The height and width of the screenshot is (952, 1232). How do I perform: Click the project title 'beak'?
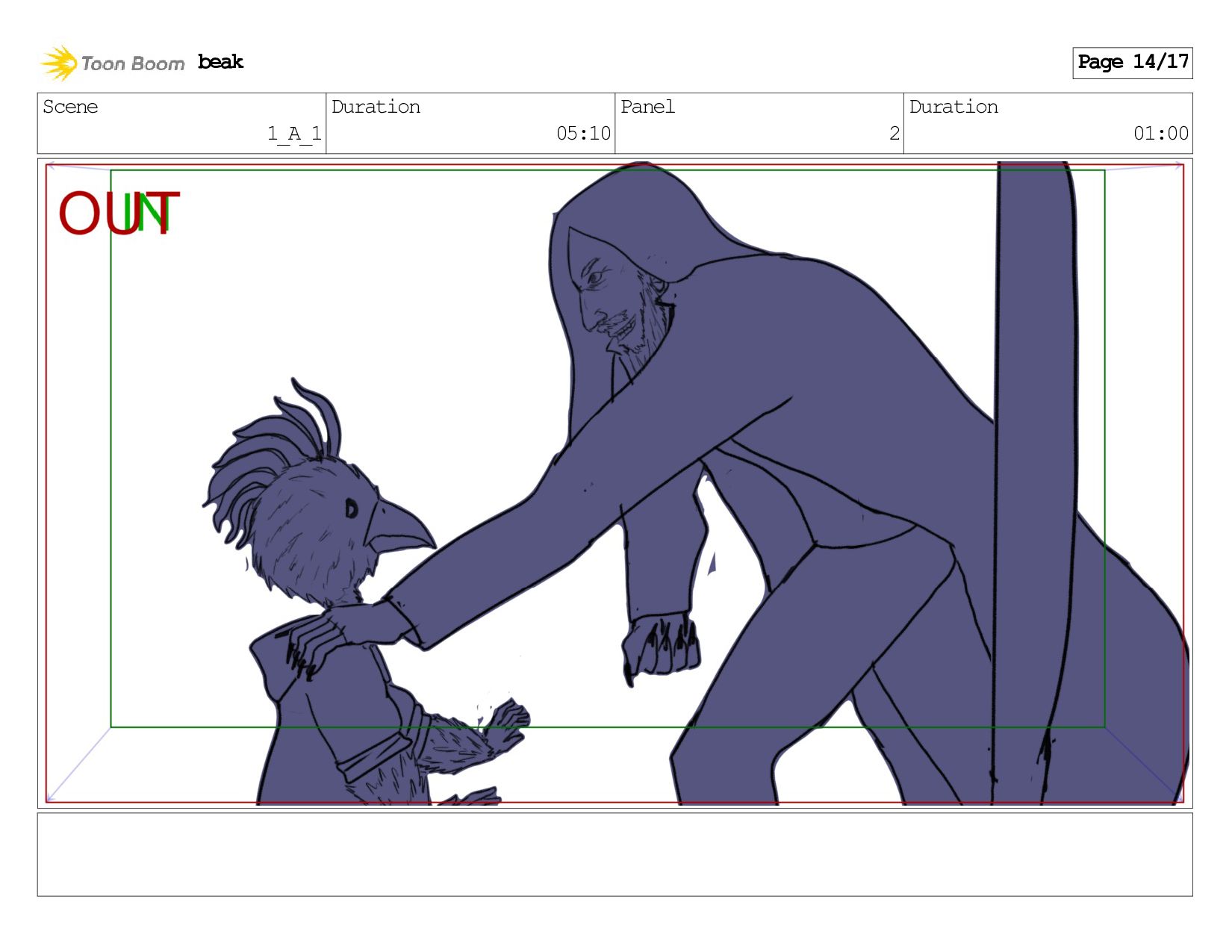[x=220, y=62]
